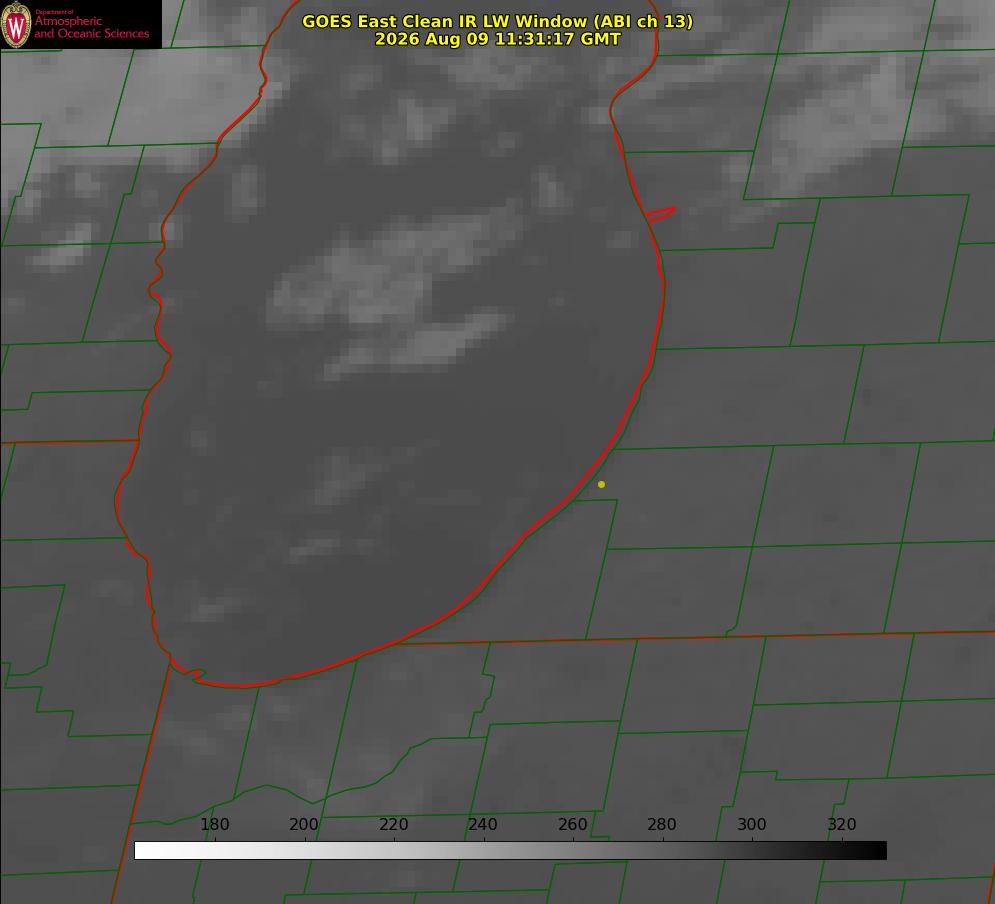The image size is (995, 904).
Task: Click the 320 colorbar label
Action: tap(842, 824)
